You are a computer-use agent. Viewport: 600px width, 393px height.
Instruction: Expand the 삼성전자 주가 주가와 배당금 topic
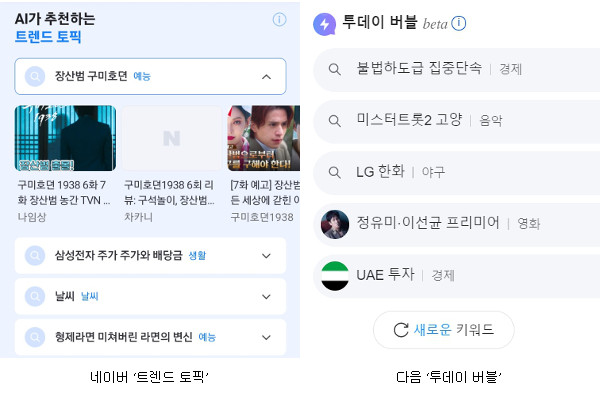pos(266,256)
